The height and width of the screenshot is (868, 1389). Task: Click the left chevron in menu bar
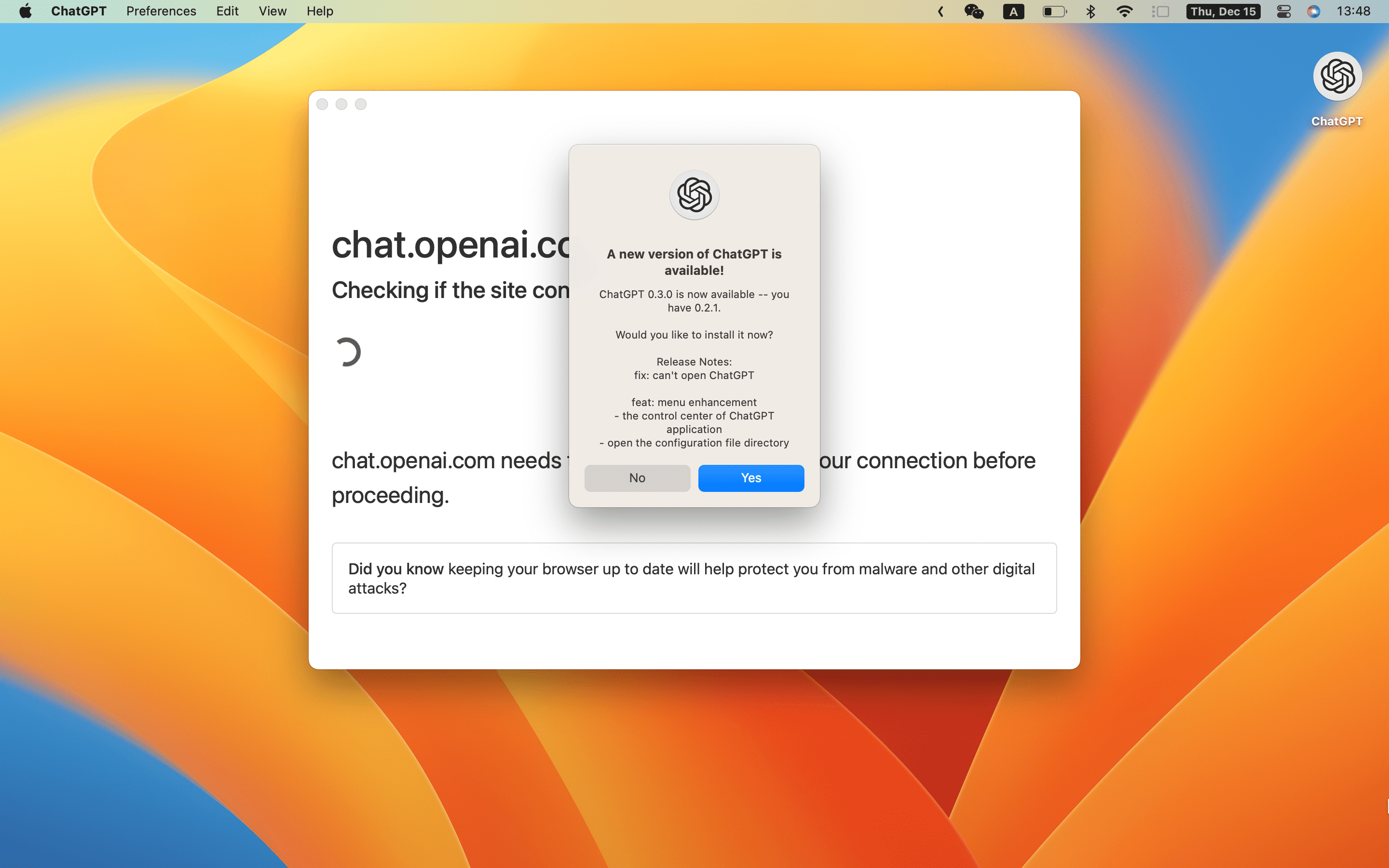pyautogui.click(x=941, y=12)
